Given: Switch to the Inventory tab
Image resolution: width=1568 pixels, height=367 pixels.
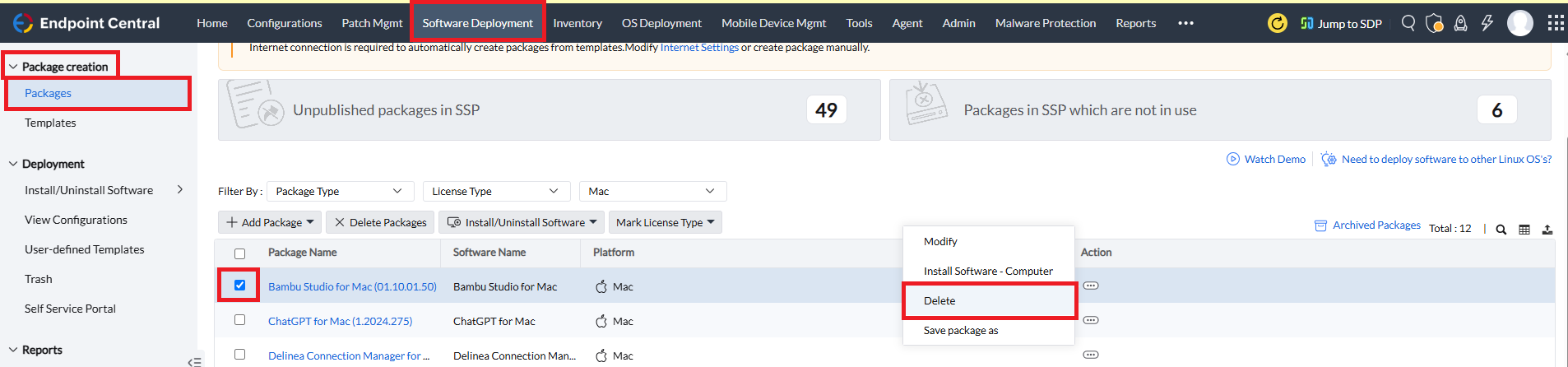Looking at the screenshot, I should (x=577, y=23).
